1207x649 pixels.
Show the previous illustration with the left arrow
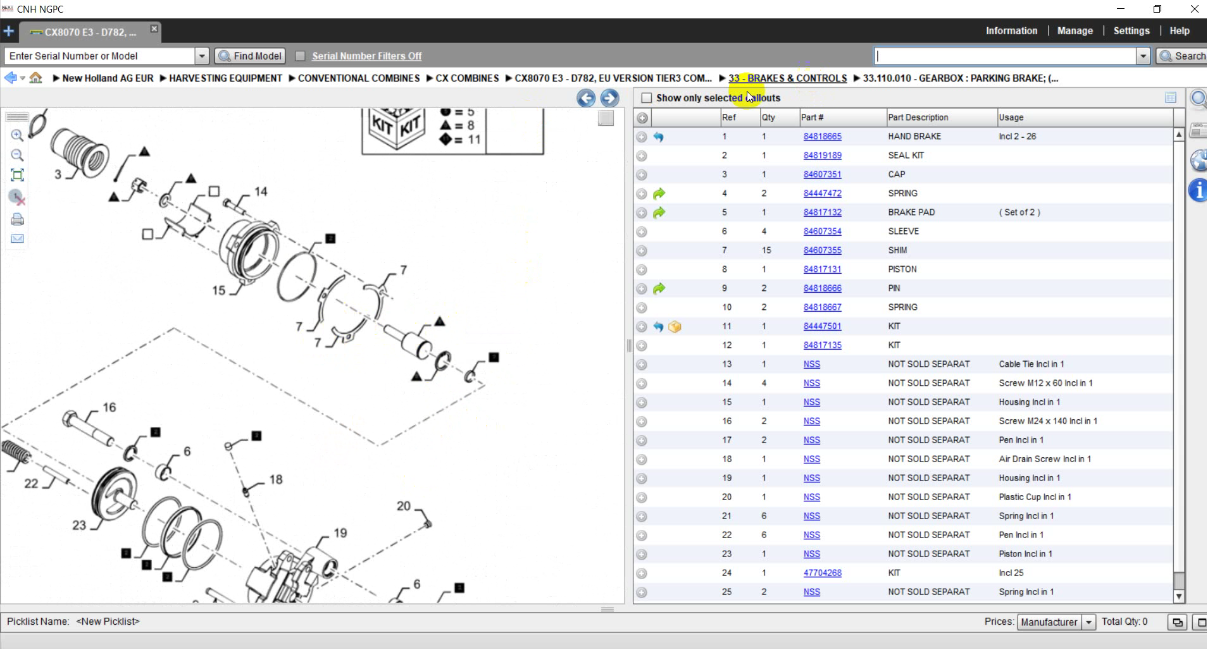tap(586, 98)
